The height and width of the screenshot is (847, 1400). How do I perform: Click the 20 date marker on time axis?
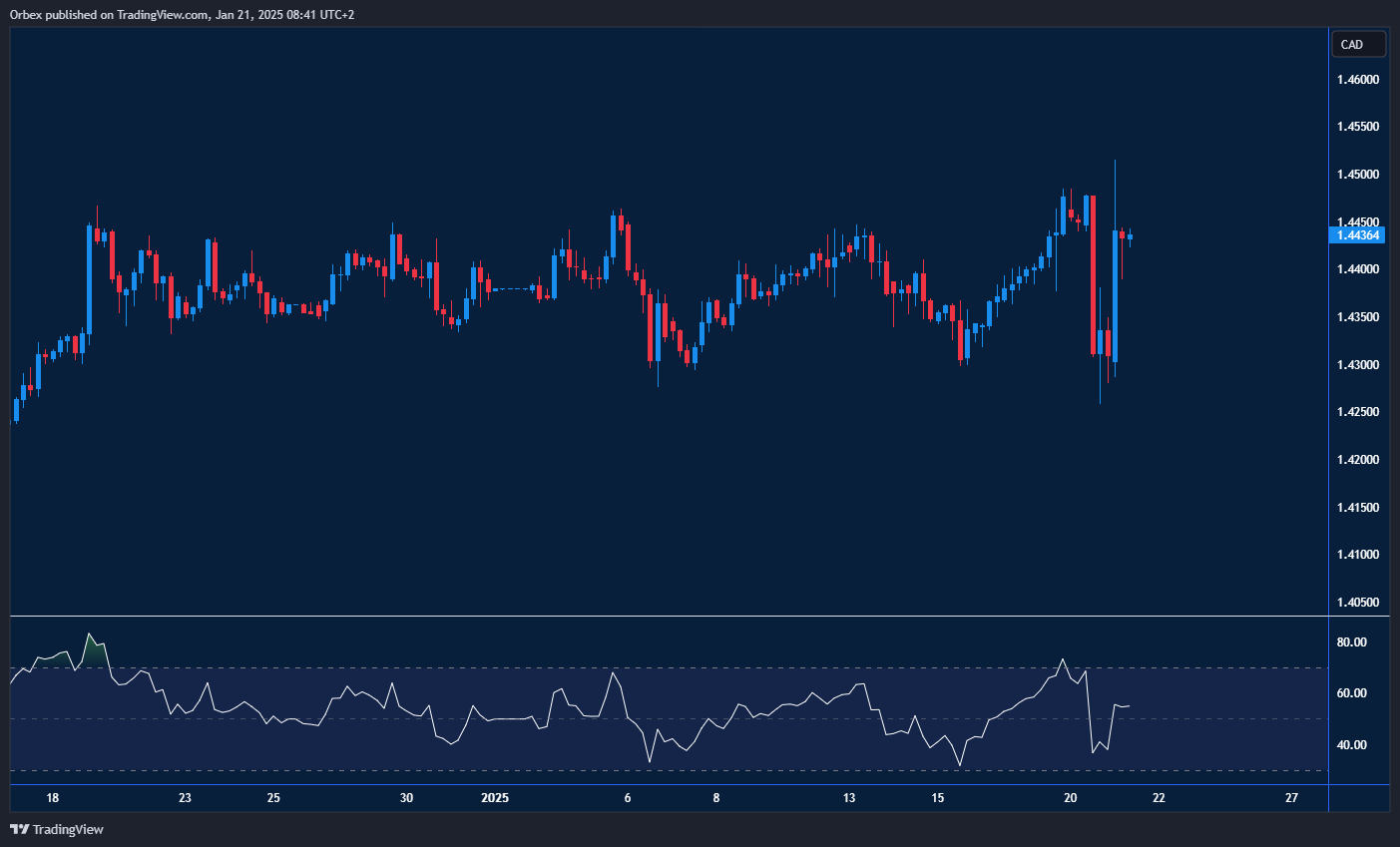pyautogui.click(x=1071, y=798)
